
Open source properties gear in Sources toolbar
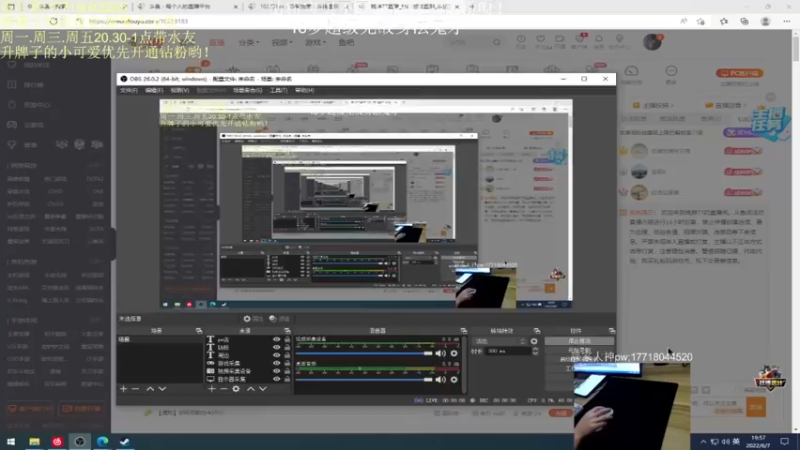236,389
